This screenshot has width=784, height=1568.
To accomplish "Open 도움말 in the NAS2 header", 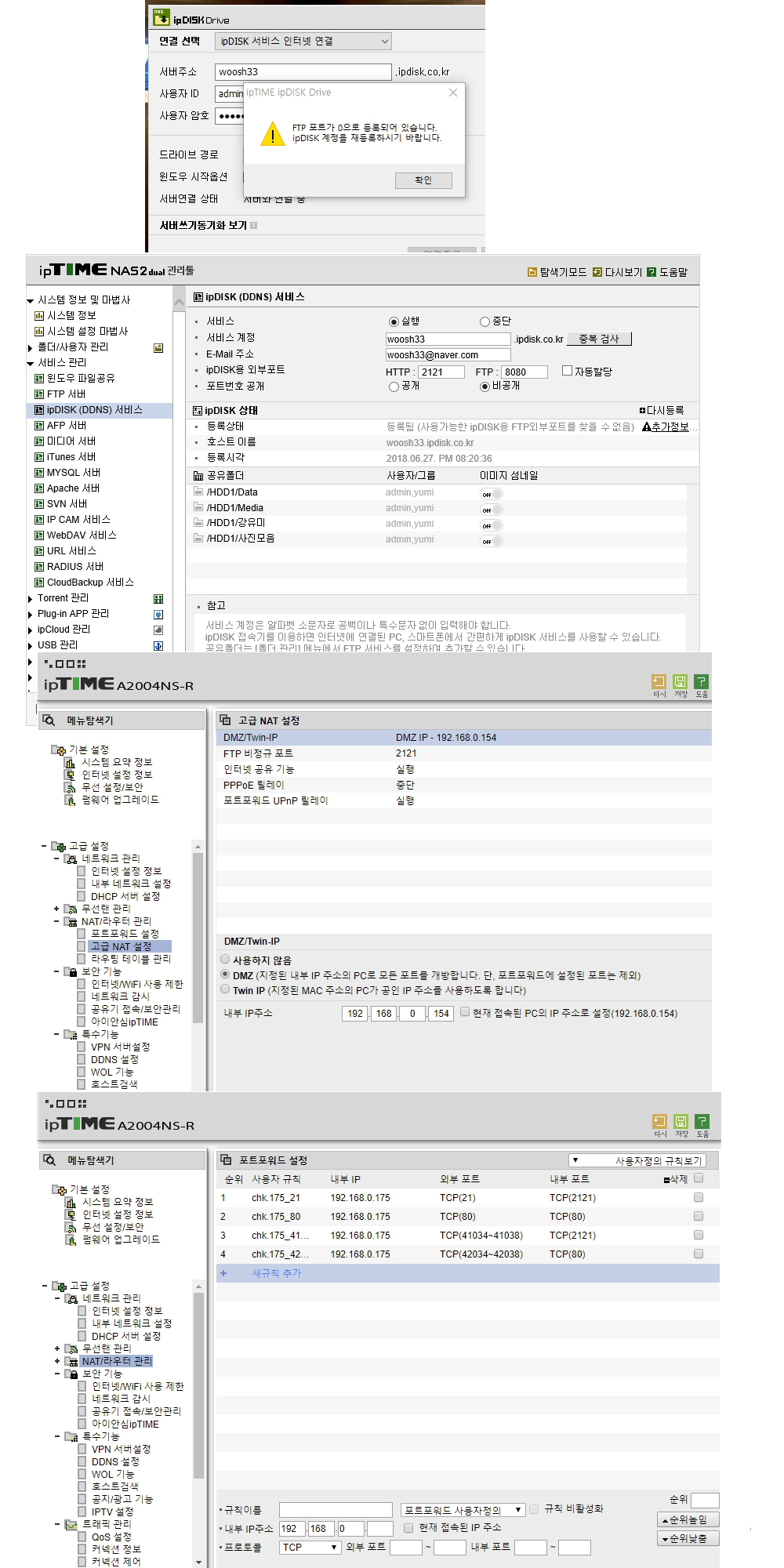I will pyautogui.click(x=667, y=272).
